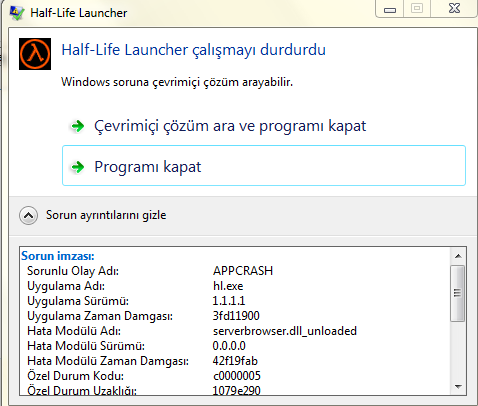Click the details scrollbar thumb
This screenshot has height=406, width=478.
(457, 293)
